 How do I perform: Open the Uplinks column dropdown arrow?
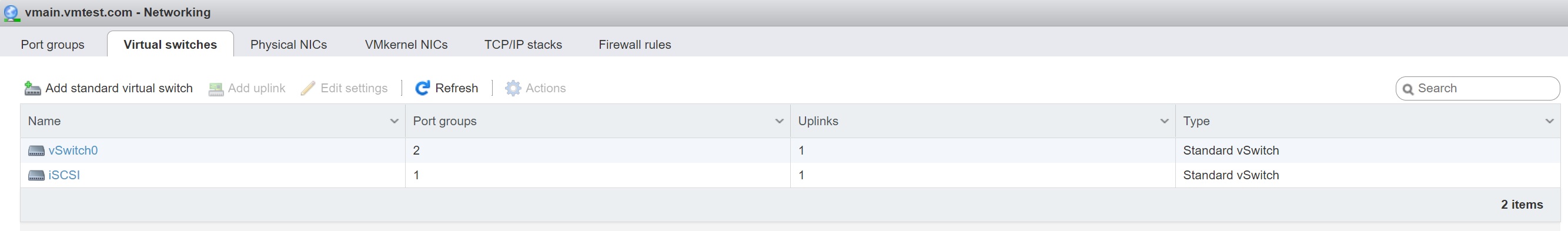[x=1165, y=121]
